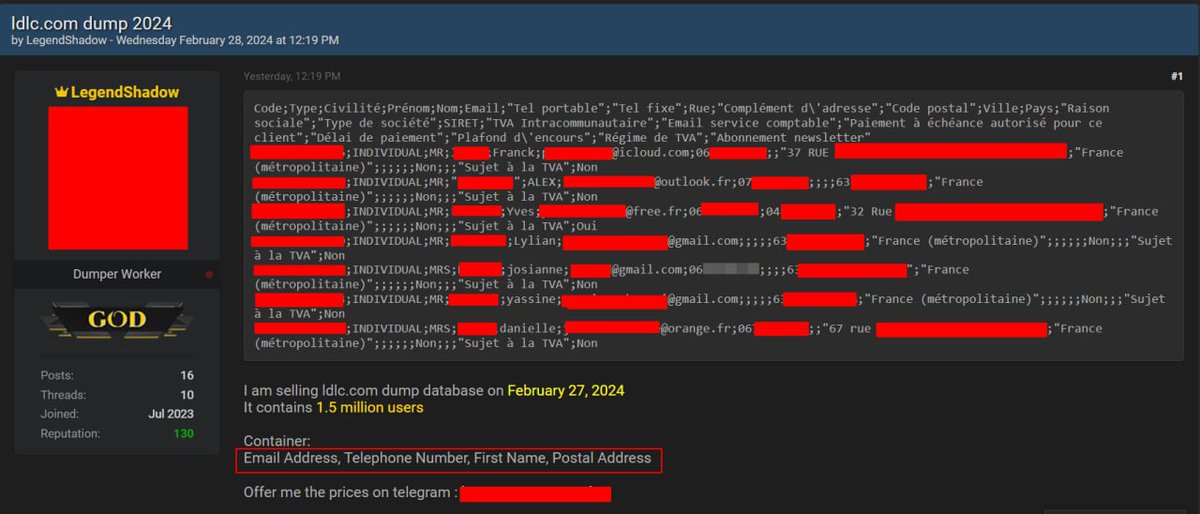
Task: Click the red offline status dot
Action: tap(209, 274)
